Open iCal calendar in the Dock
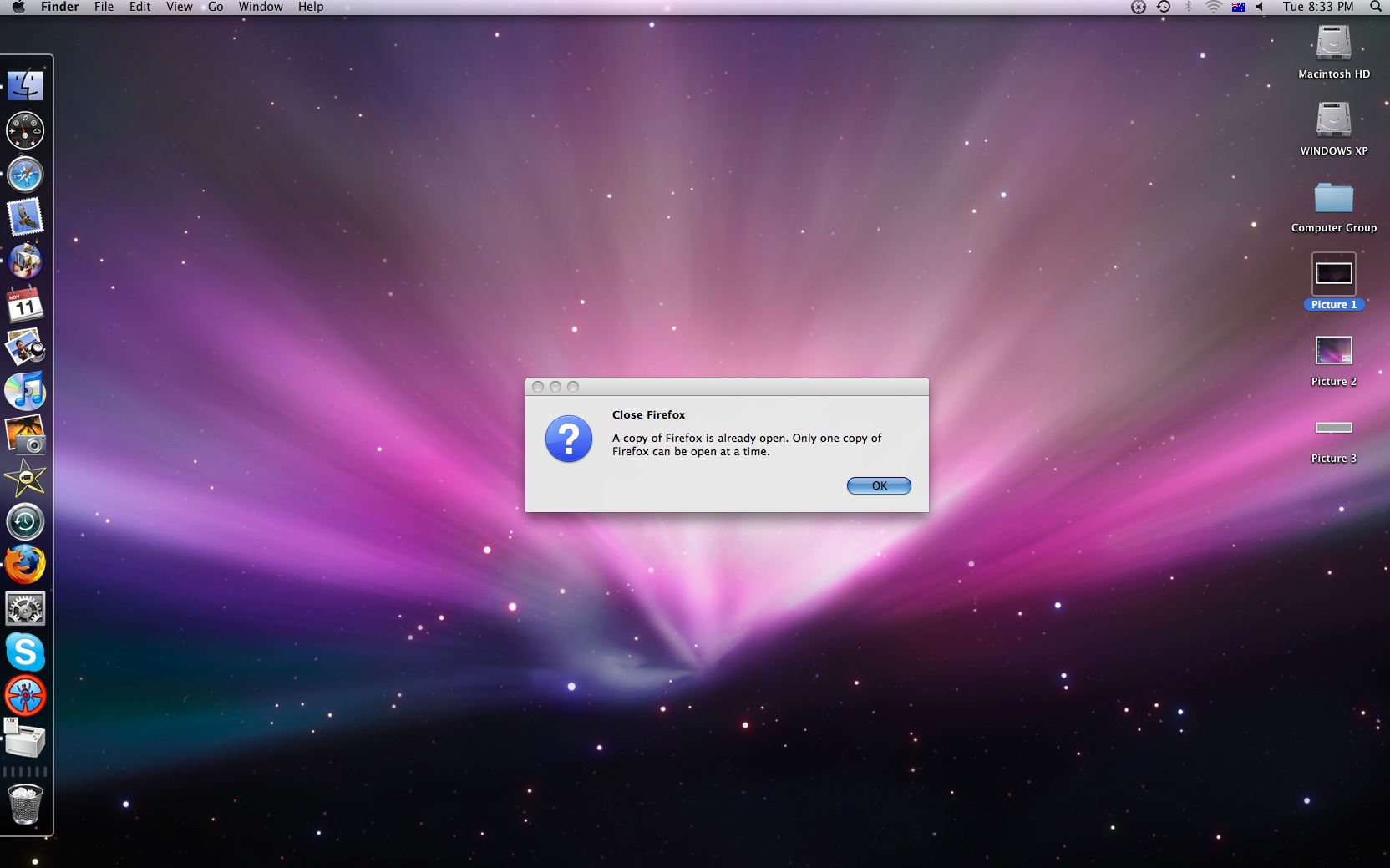1390x868 pixels. pyautogui.click(x=25, y=305)
